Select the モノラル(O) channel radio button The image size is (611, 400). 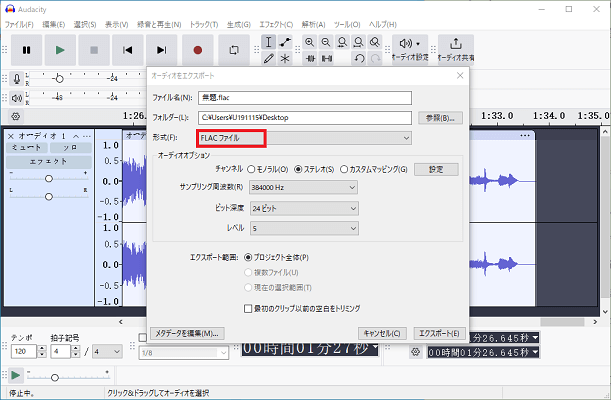(251, 169)
